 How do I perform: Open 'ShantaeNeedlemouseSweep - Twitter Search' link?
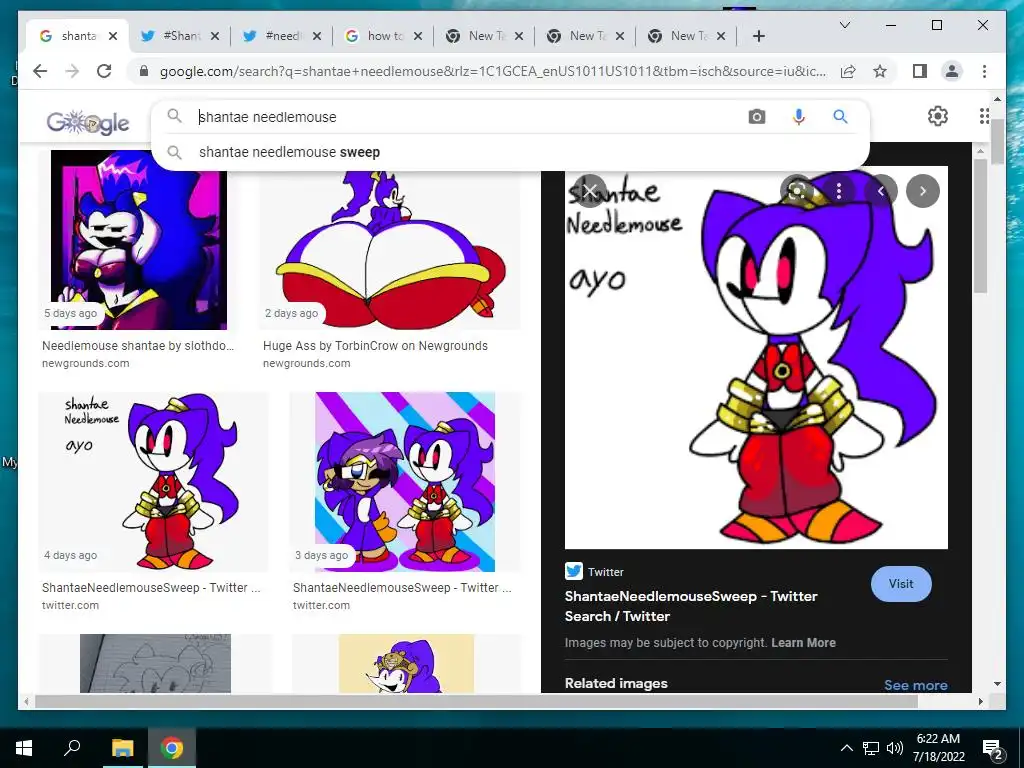click(x=691, y=605)
